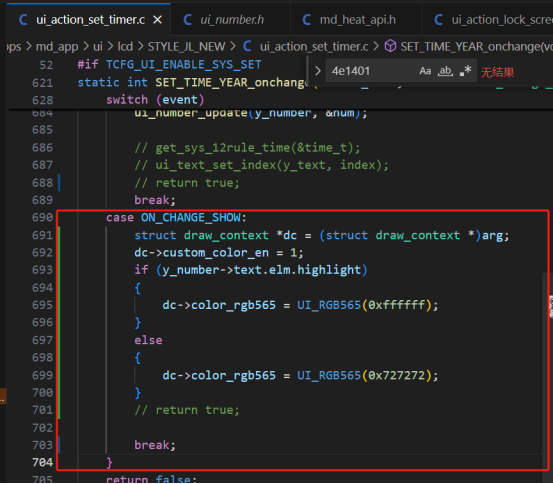Click 'dc->custom_color_en = 1;' line
The width and height of the screenshot is (553, 484).
click(218, 253)
